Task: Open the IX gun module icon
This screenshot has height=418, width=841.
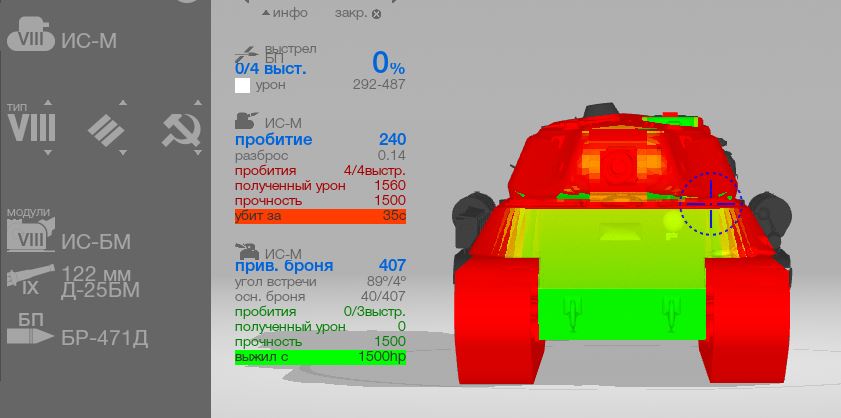Action: pos(31,281)
